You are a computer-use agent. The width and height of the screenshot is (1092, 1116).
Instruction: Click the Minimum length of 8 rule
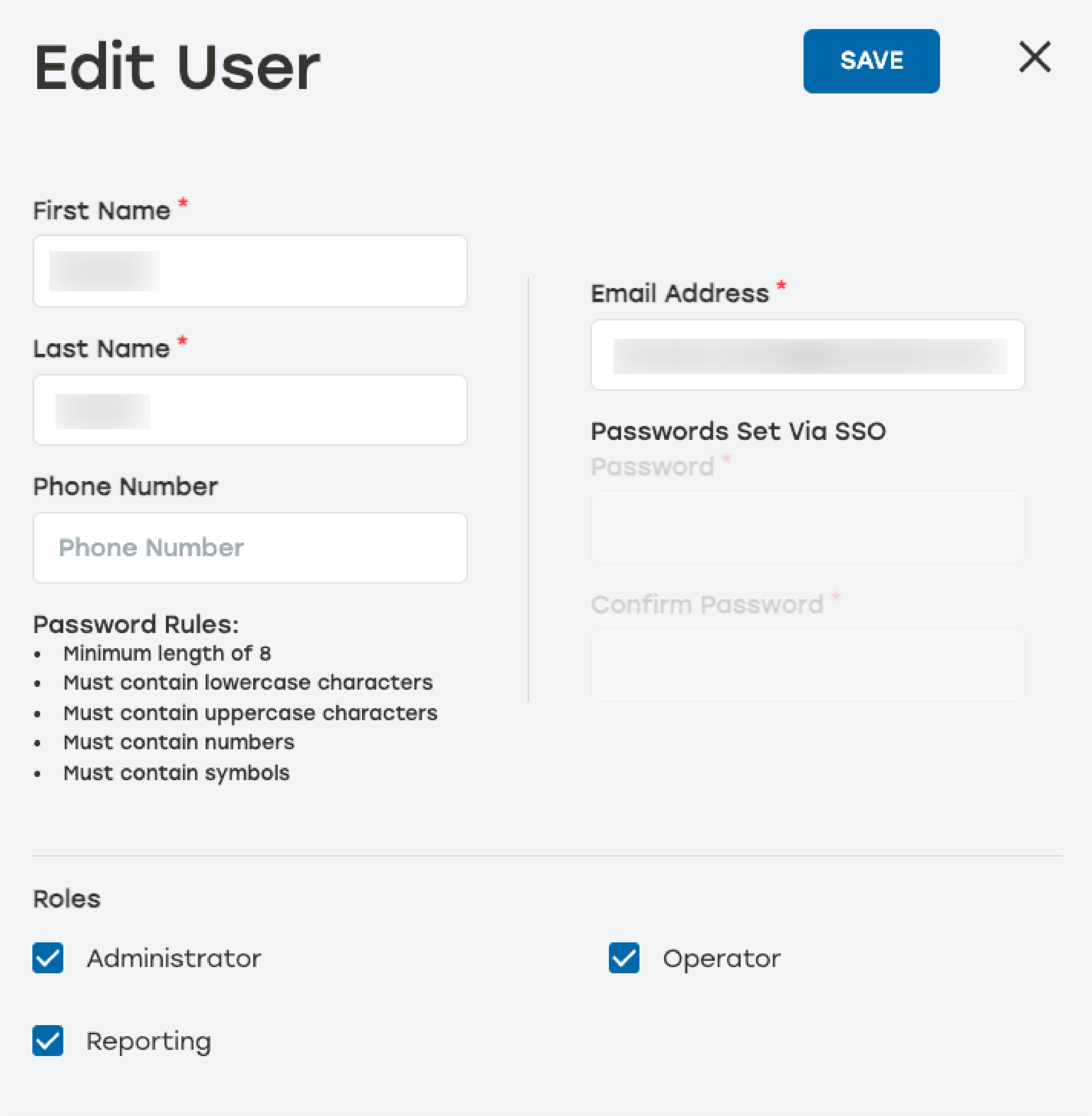pos(167,653)
